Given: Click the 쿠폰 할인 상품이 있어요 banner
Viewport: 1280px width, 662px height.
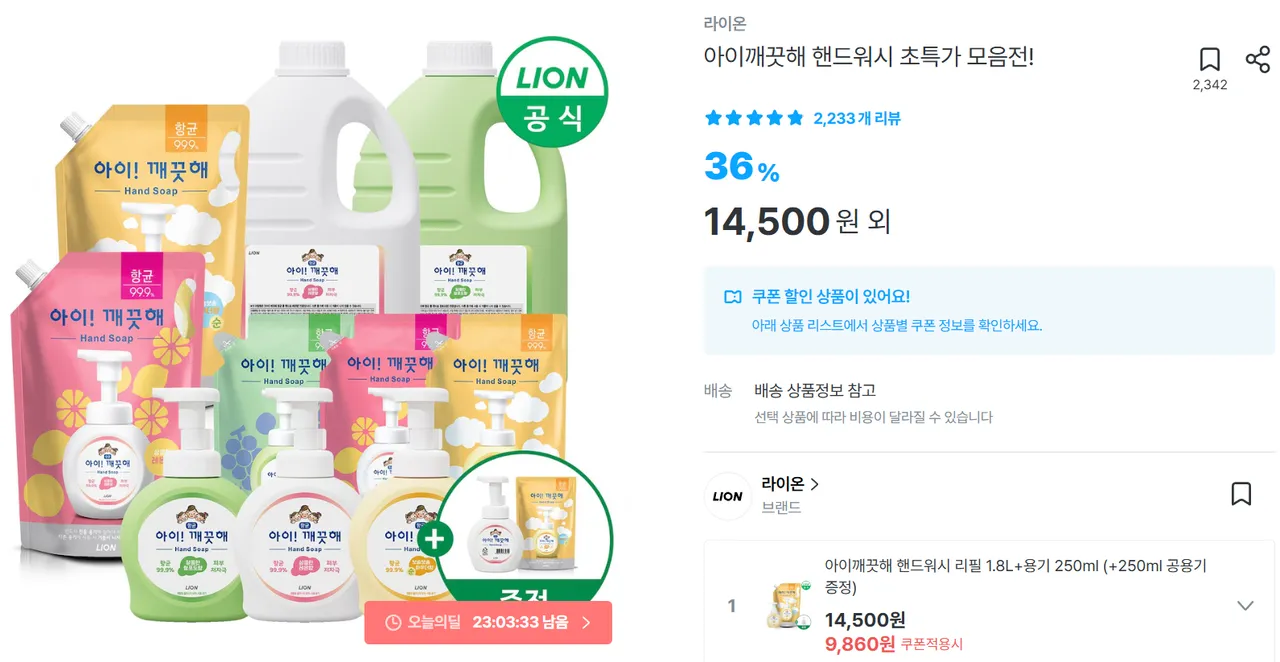Looking at the screenshot, I should coord(989,310).
